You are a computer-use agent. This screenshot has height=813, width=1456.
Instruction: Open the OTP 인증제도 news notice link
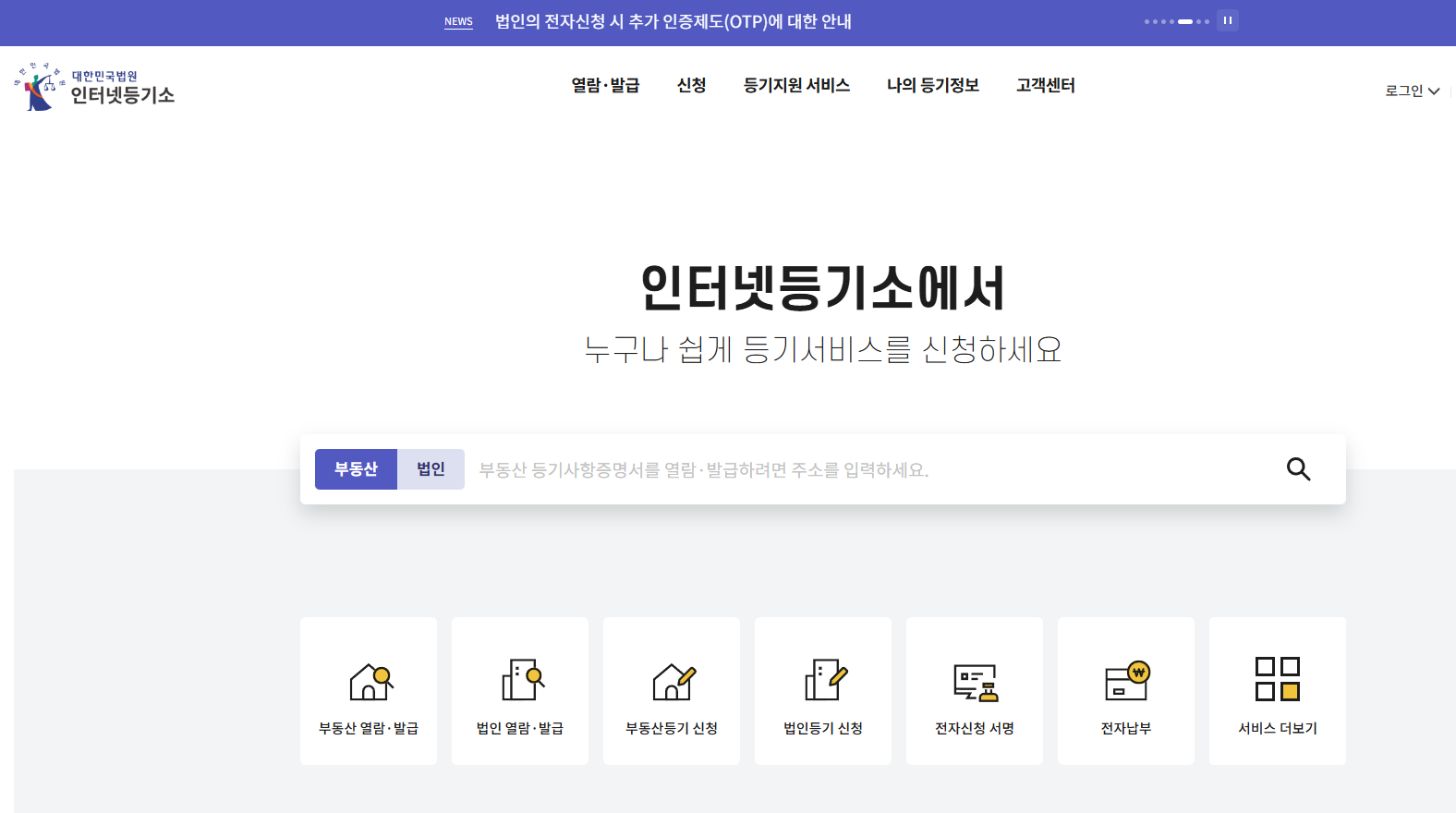[673, 21]
